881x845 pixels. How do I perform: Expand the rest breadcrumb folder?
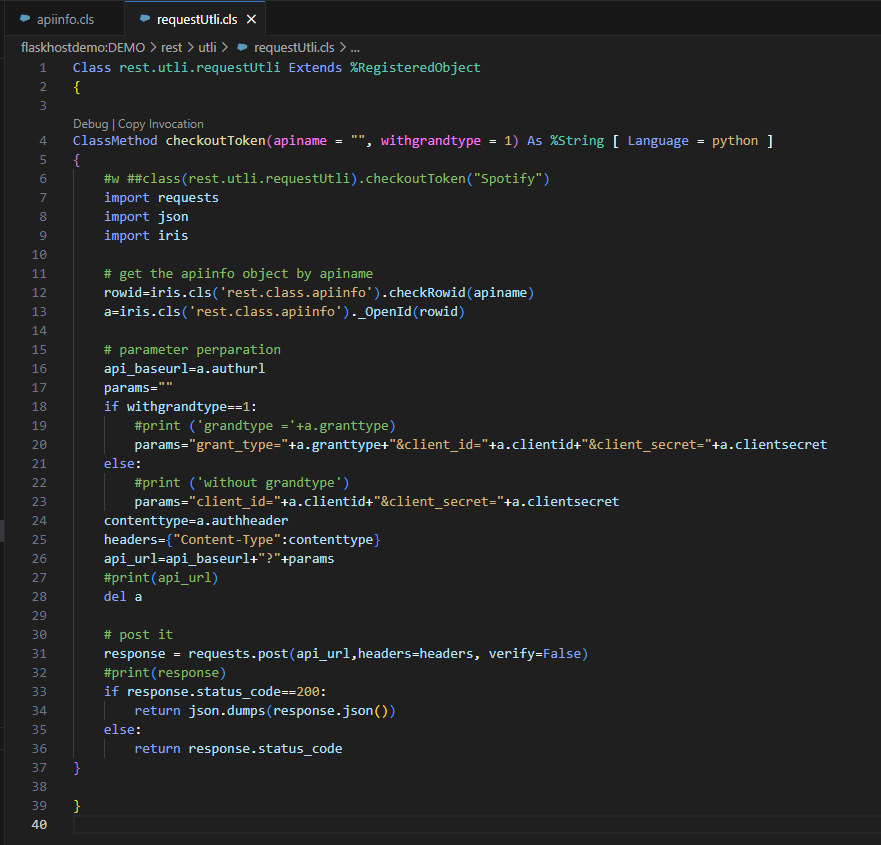pos(171,47)
